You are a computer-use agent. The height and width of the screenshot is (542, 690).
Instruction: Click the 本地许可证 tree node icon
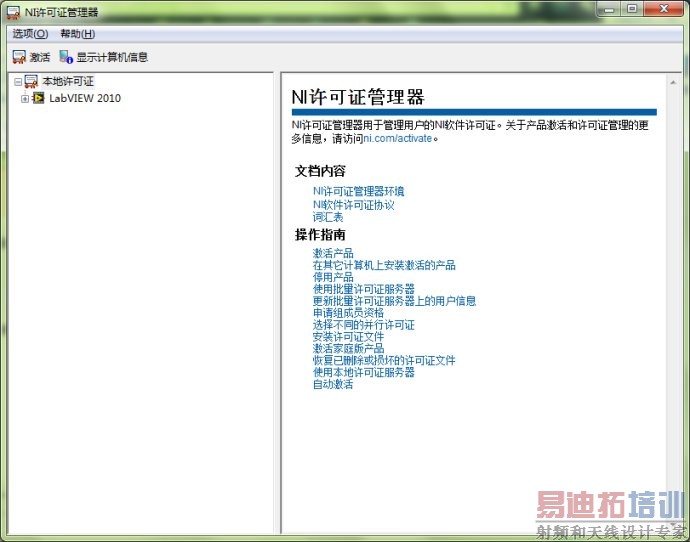[31, 81]
